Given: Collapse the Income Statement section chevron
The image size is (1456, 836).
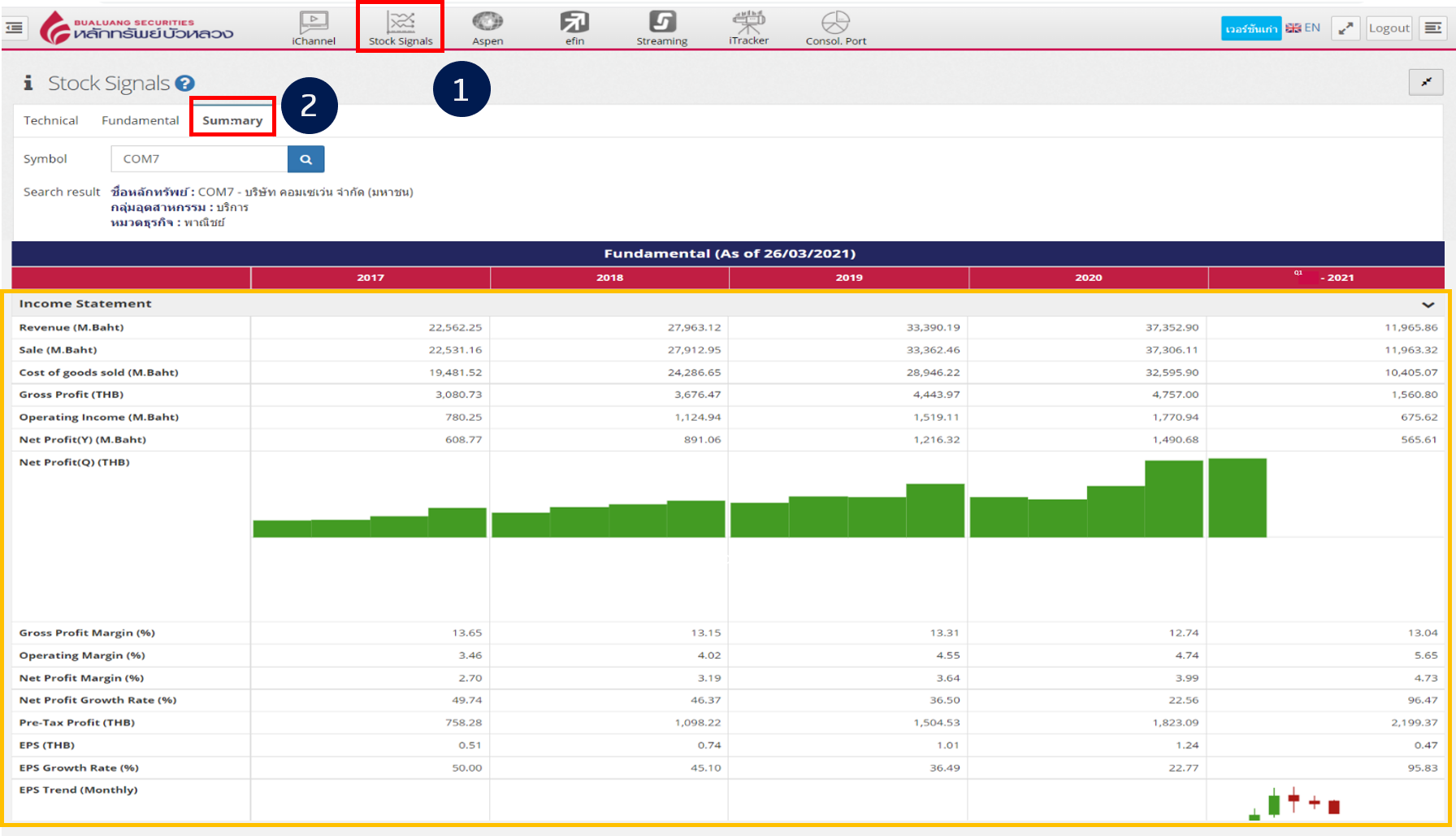Looking at the screenshot, I should 1428,305.
